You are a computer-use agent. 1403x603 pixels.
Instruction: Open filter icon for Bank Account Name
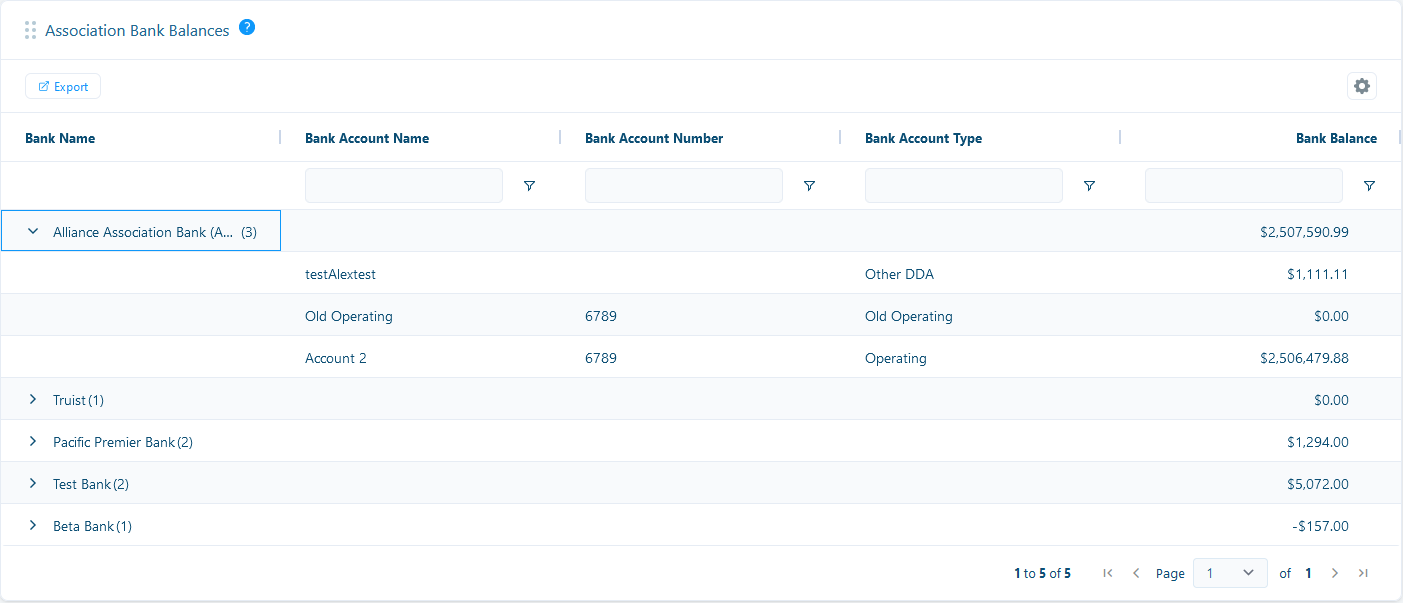(529, 186)
